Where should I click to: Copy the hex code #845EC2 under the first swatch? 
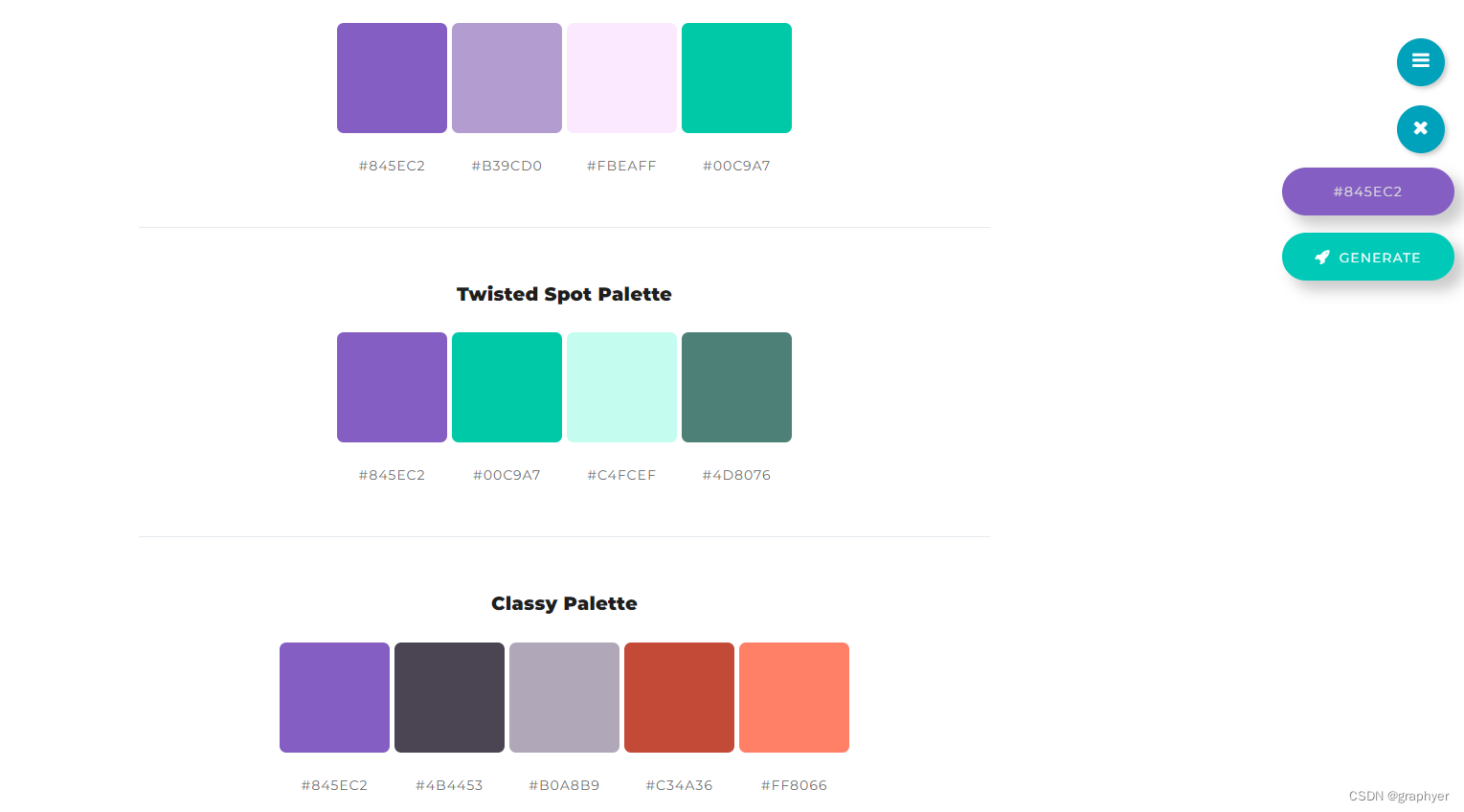(x=392, y=165)
